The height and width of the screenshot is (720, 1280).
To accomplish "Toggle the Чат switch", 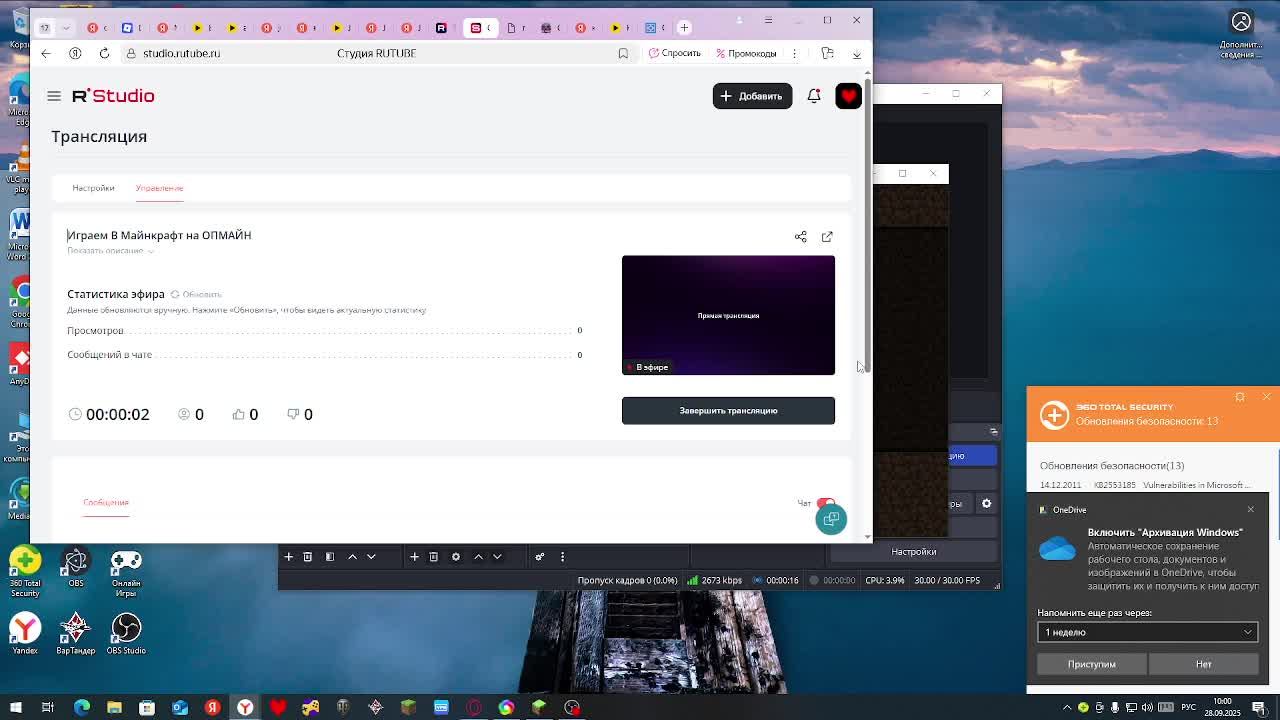I will click(x=825, y=503).
